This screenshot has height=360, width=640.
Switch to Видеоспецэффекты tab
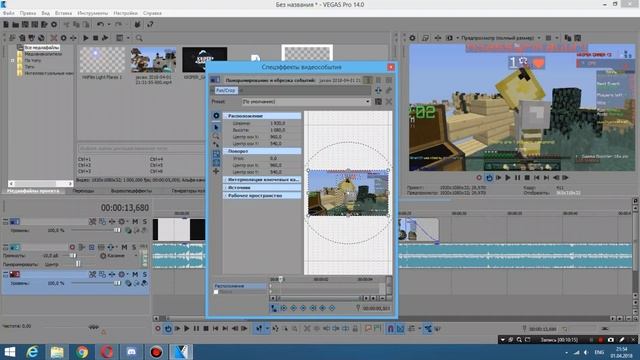[131, 191]
